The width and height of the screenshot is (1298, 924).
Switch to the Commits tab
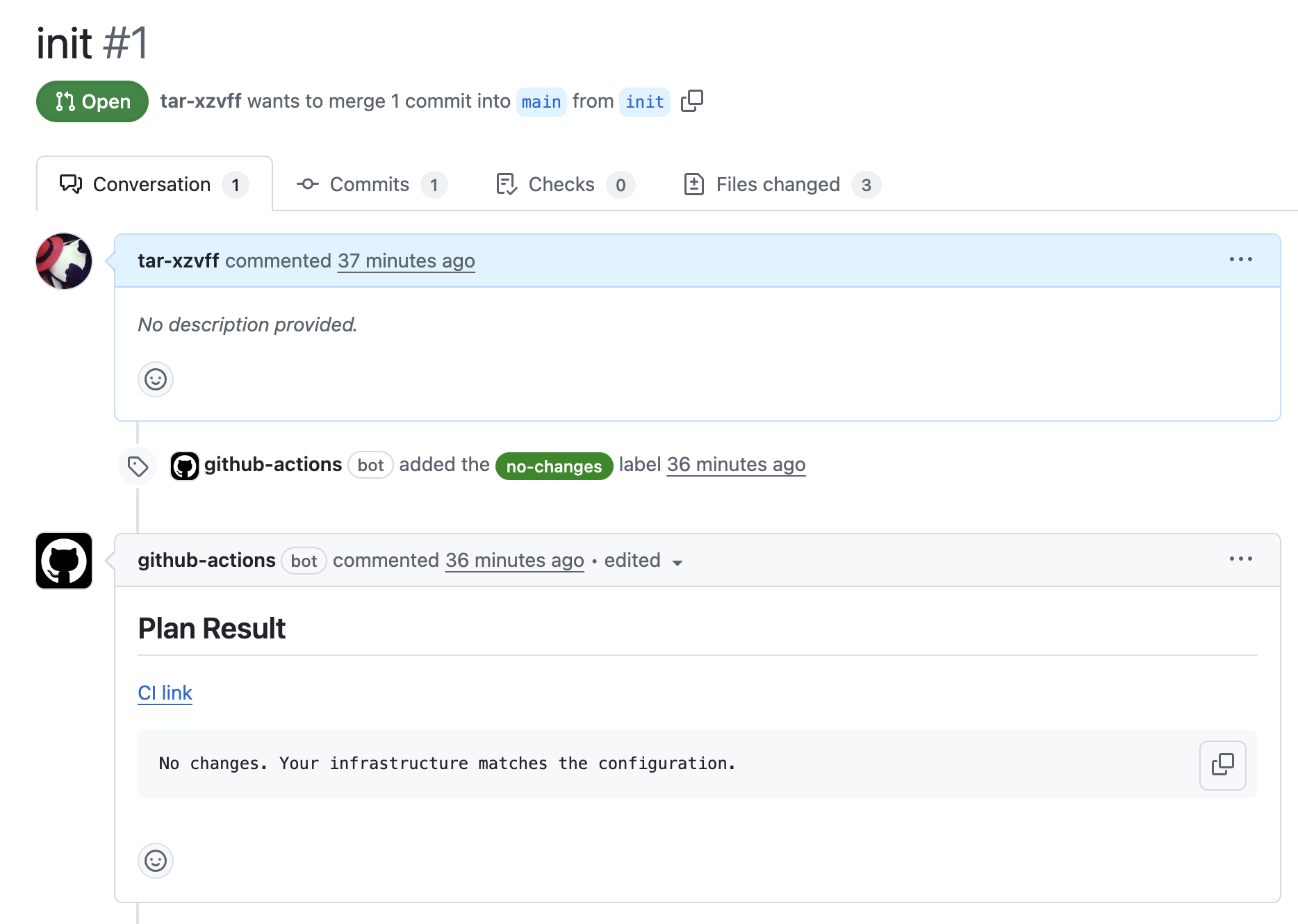pos(372,185)
